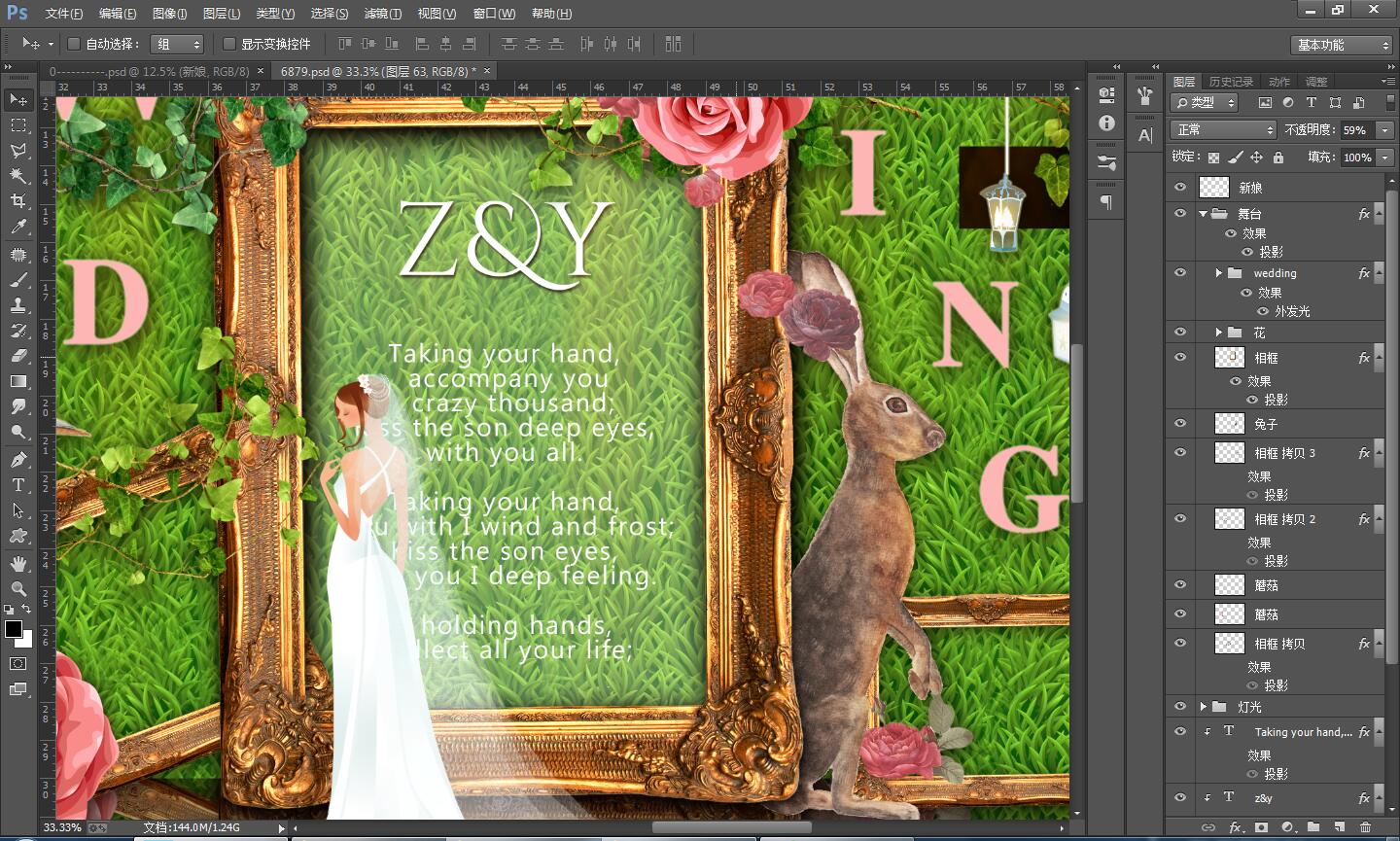This screenshot has height=841, width=1400.
Task: Select the Eyedropper tool
Action: [x=18, y=227]
